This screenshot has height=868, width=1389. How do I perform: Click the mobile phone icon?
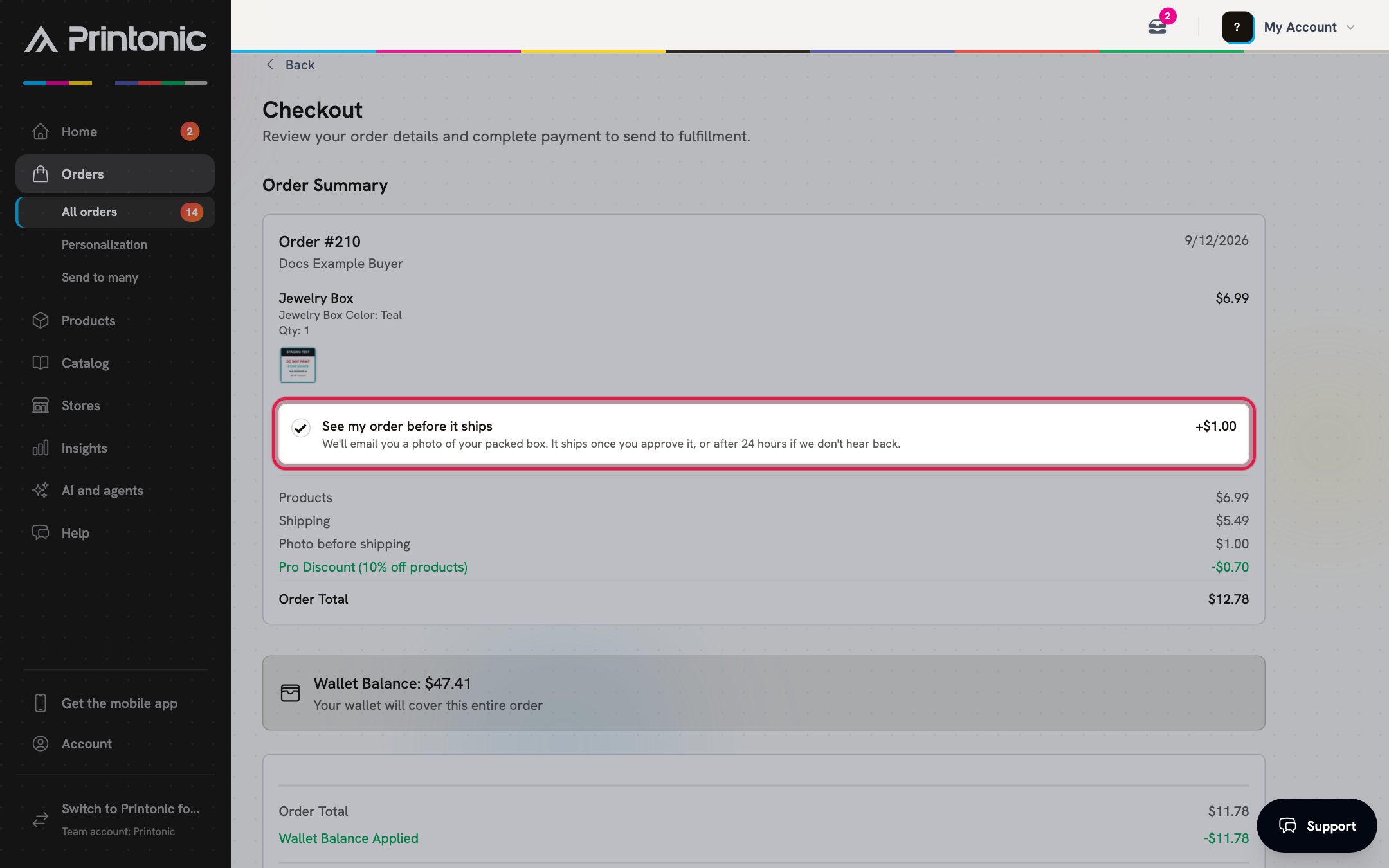click(41, 703)
